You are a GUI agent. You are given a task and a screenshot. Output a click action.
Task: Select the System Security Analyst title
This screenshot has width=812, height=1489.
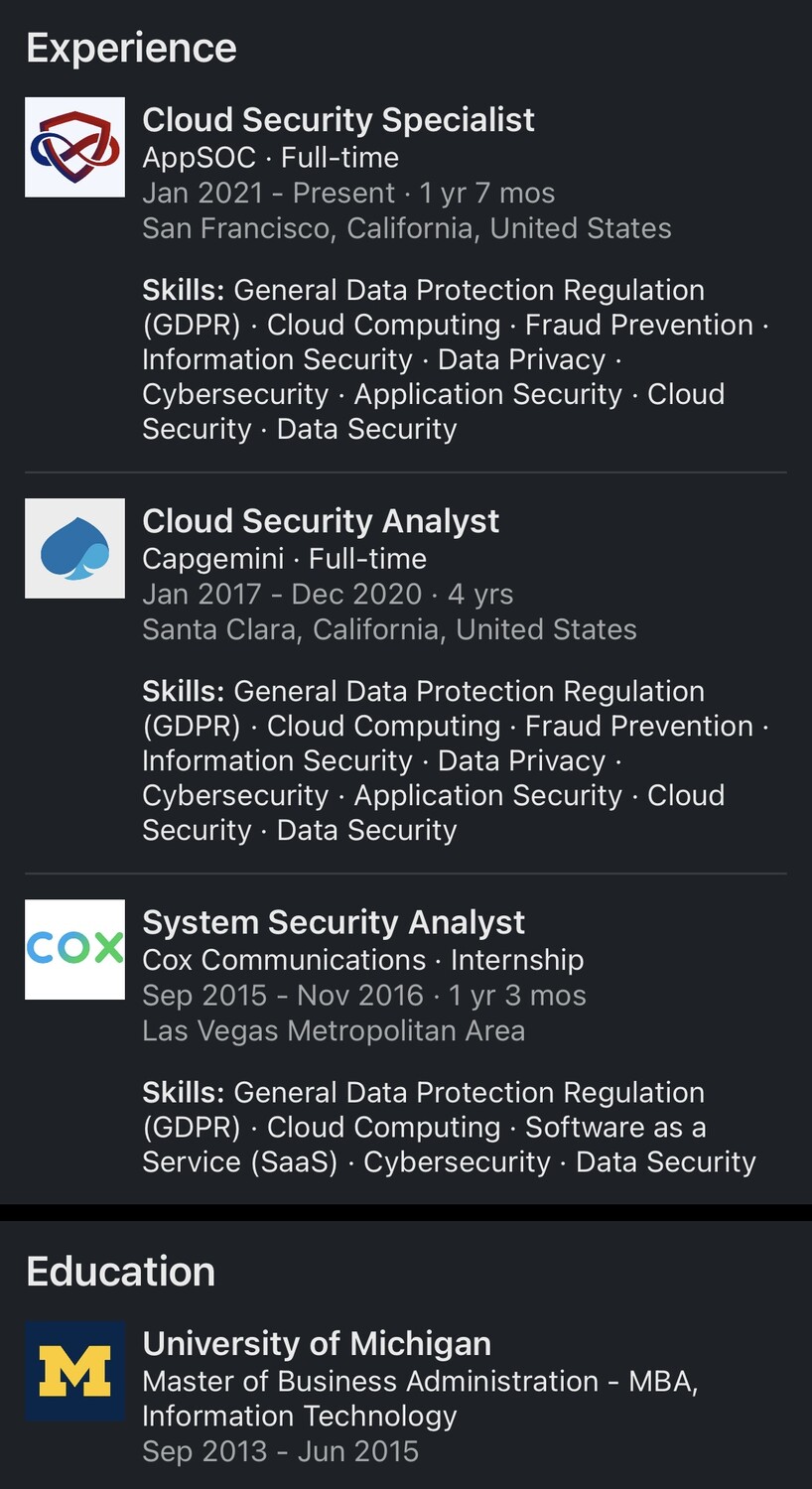[334, 922]
